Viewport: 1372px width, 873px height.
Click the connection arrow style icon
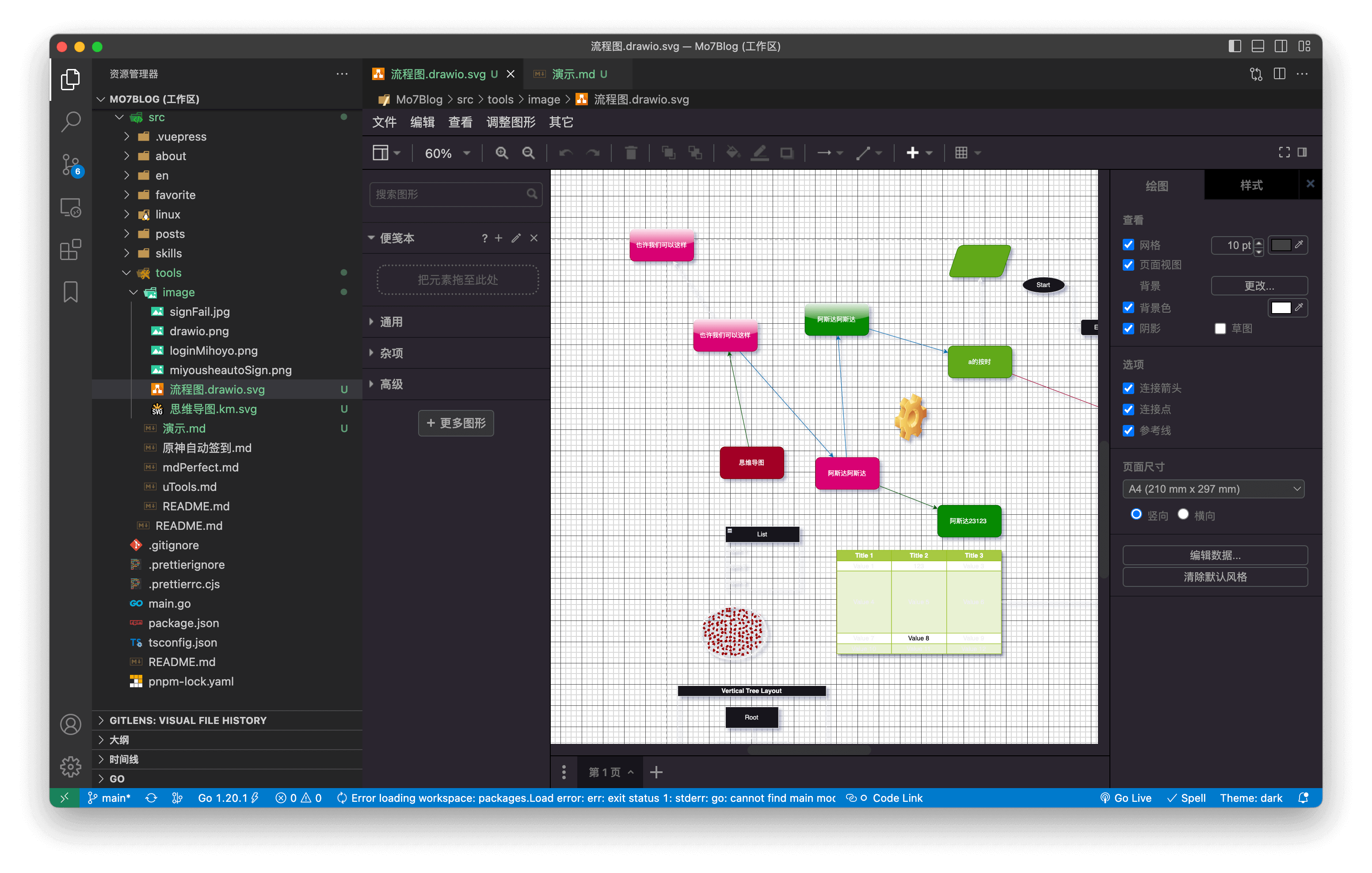[x=825, y=152]
